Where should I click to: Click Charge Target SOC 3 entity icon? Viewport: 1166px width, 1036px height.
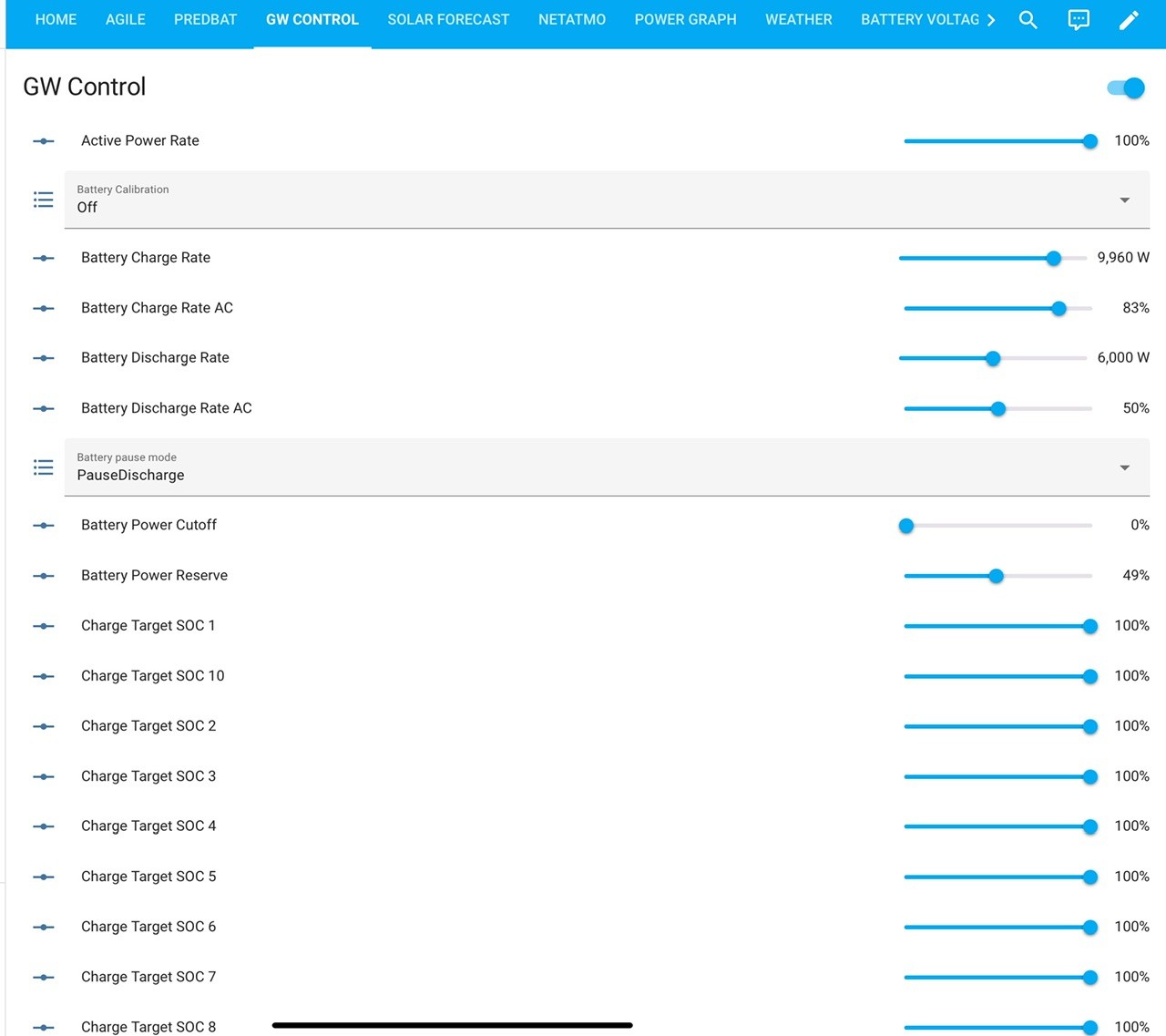[44, 776]
